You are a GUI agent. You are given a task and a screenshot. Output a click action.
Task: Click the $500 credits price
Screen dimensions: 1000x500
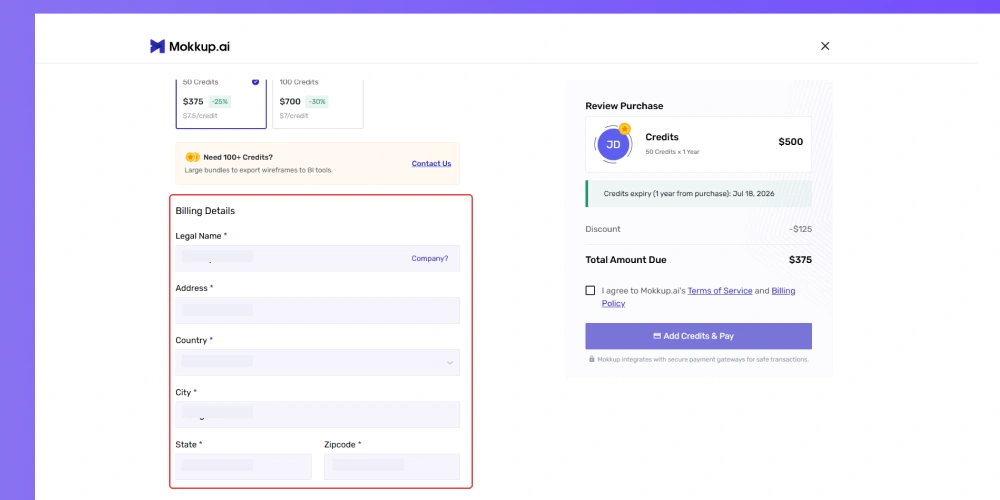point(790,142)
